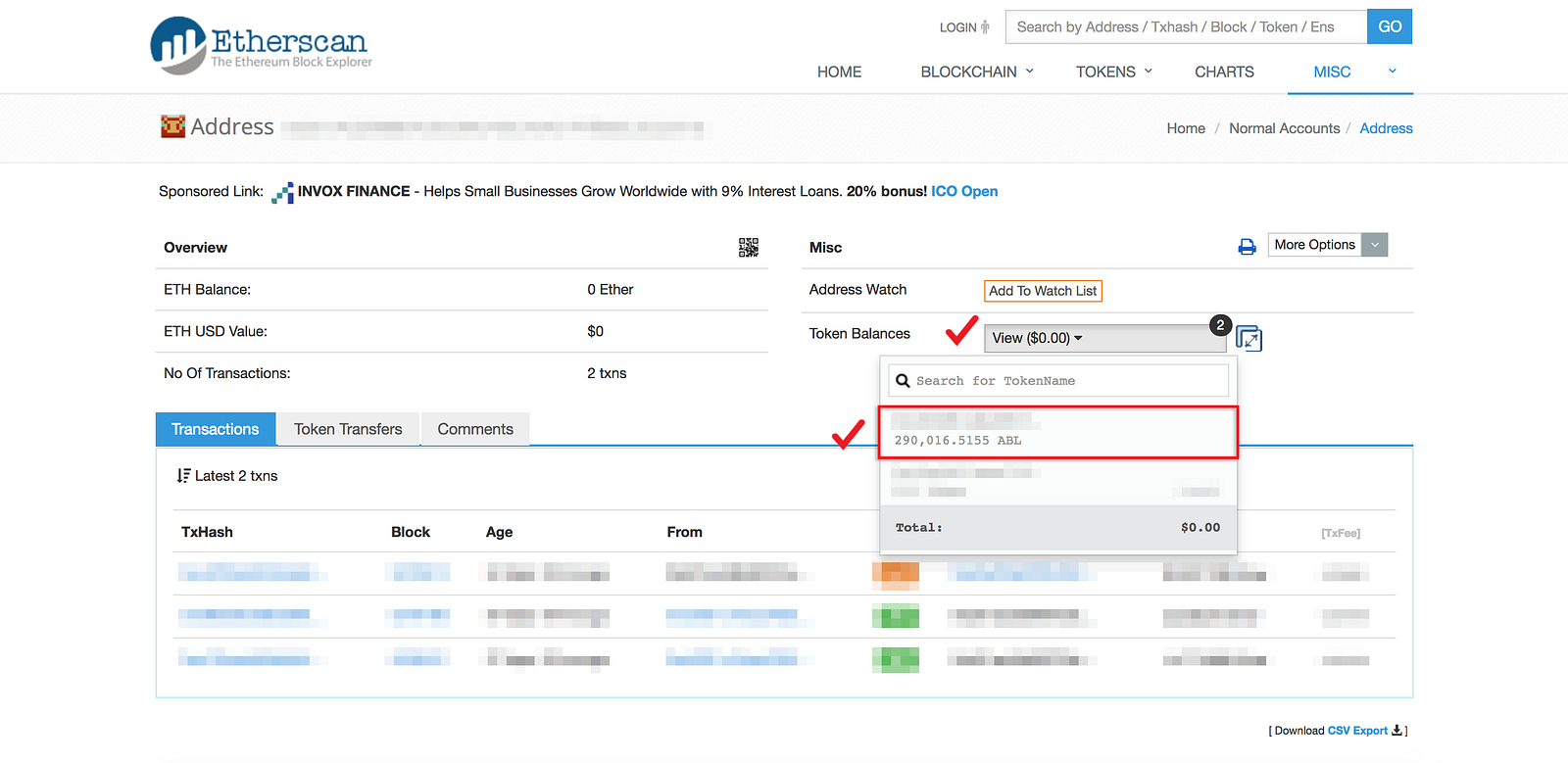Click the 0 Ether balance value
This screenshot has width=1568, height=763.
(611, 290)
